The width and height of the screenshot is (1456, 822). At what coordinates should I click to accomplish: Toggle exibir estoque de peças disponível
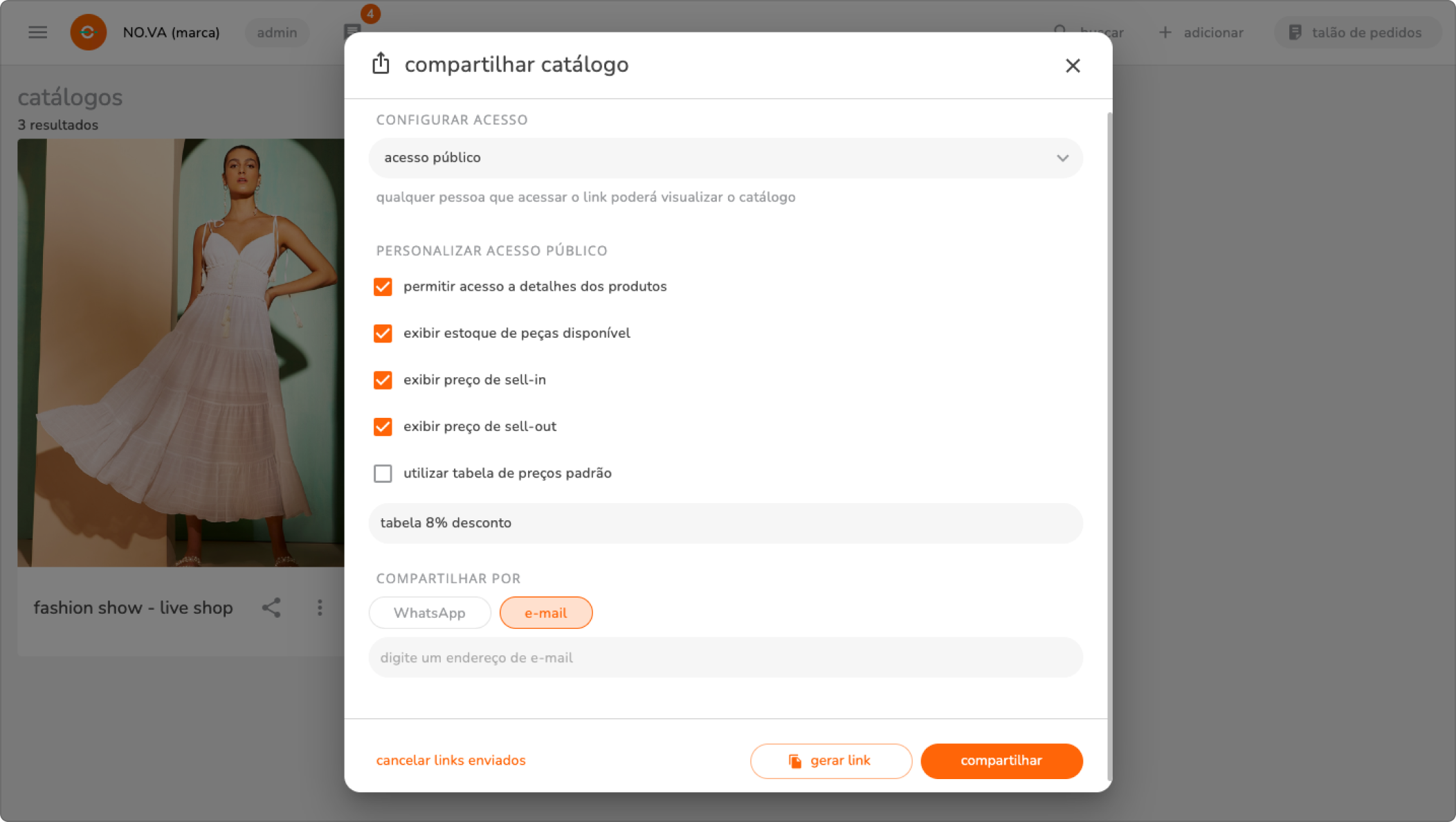click(x=383, y=334)
